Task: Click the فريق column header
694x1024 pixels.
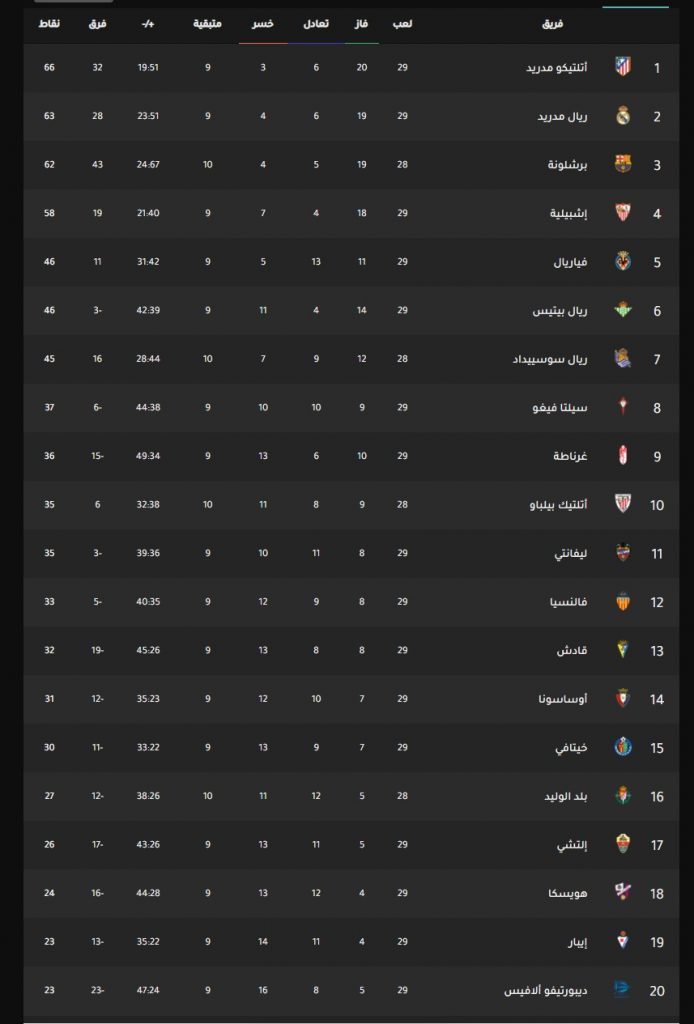Action: click(x=553, y=24)
